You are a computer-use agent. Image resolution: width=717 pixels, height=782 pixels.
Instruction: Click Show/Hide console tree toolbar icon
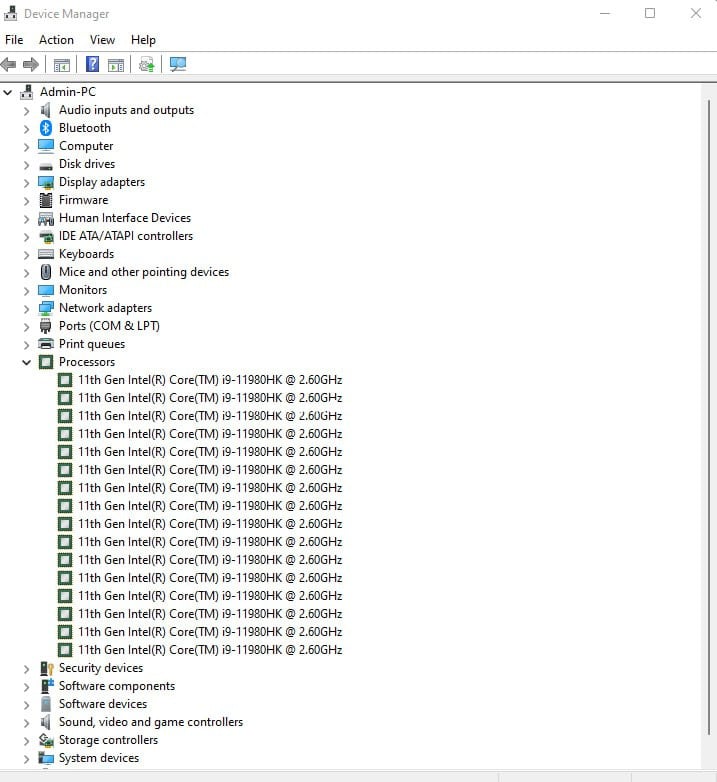(x=62, y=65)
